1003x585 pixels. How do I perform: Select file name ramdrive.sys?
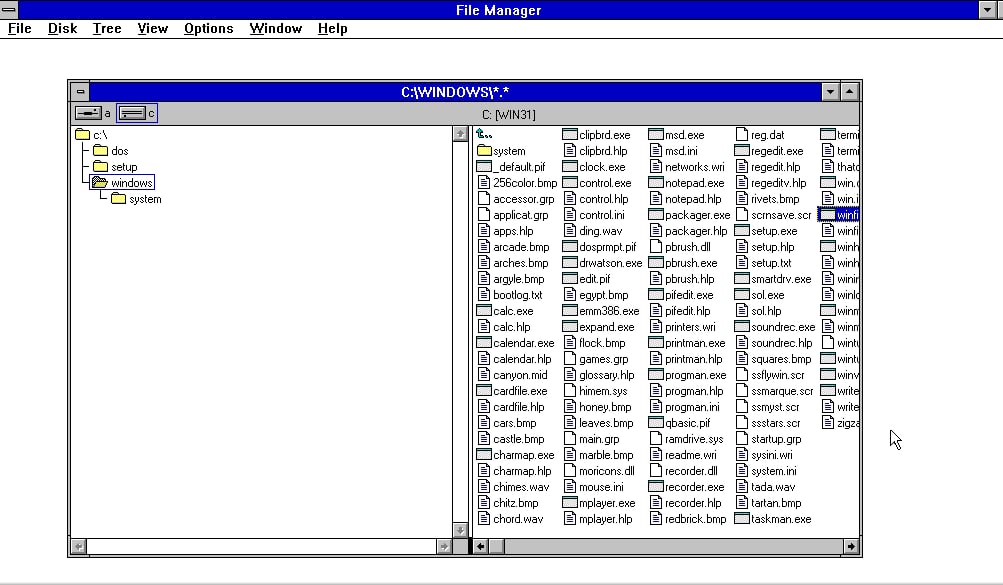tap(694, 439)
